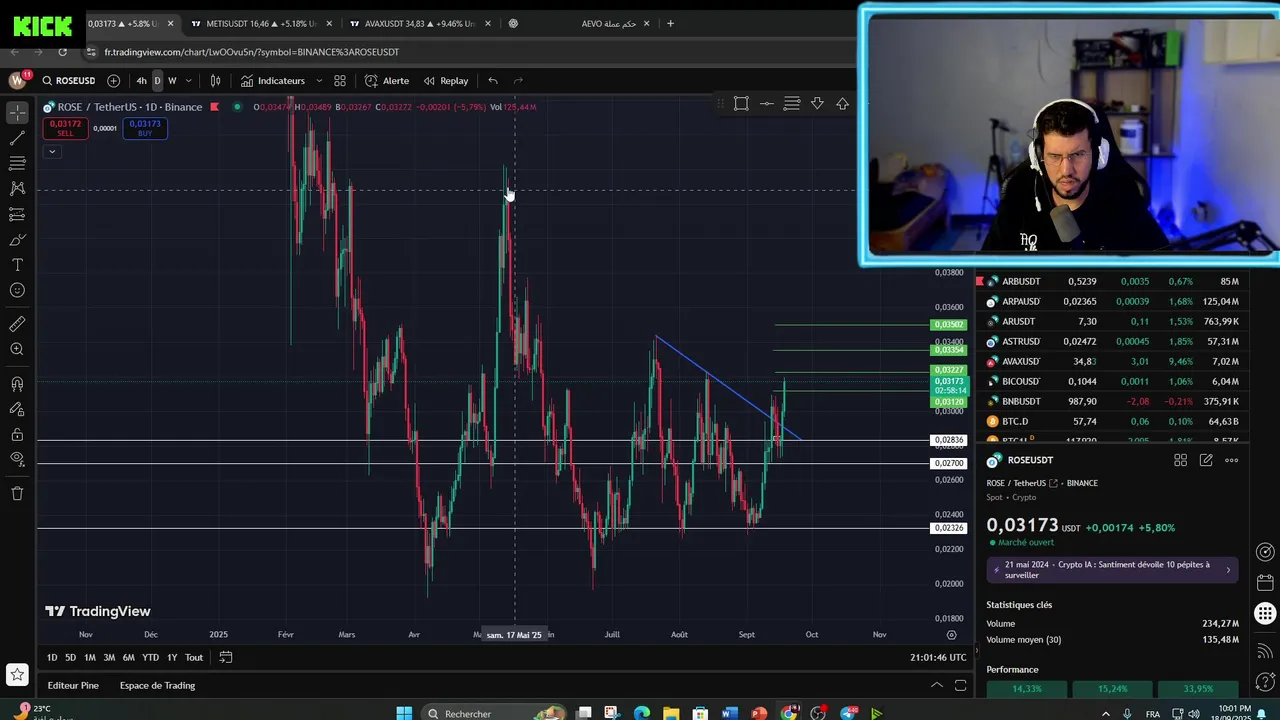Switch to the 4h timeframe
Viewport: 1280px width, 720px height.
tap(141, 81)
